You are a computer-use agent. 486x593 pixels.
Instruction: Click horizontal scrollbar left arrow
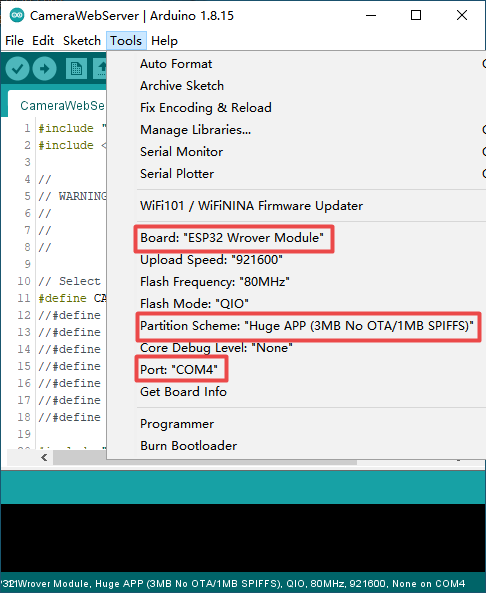pos(44,458)
